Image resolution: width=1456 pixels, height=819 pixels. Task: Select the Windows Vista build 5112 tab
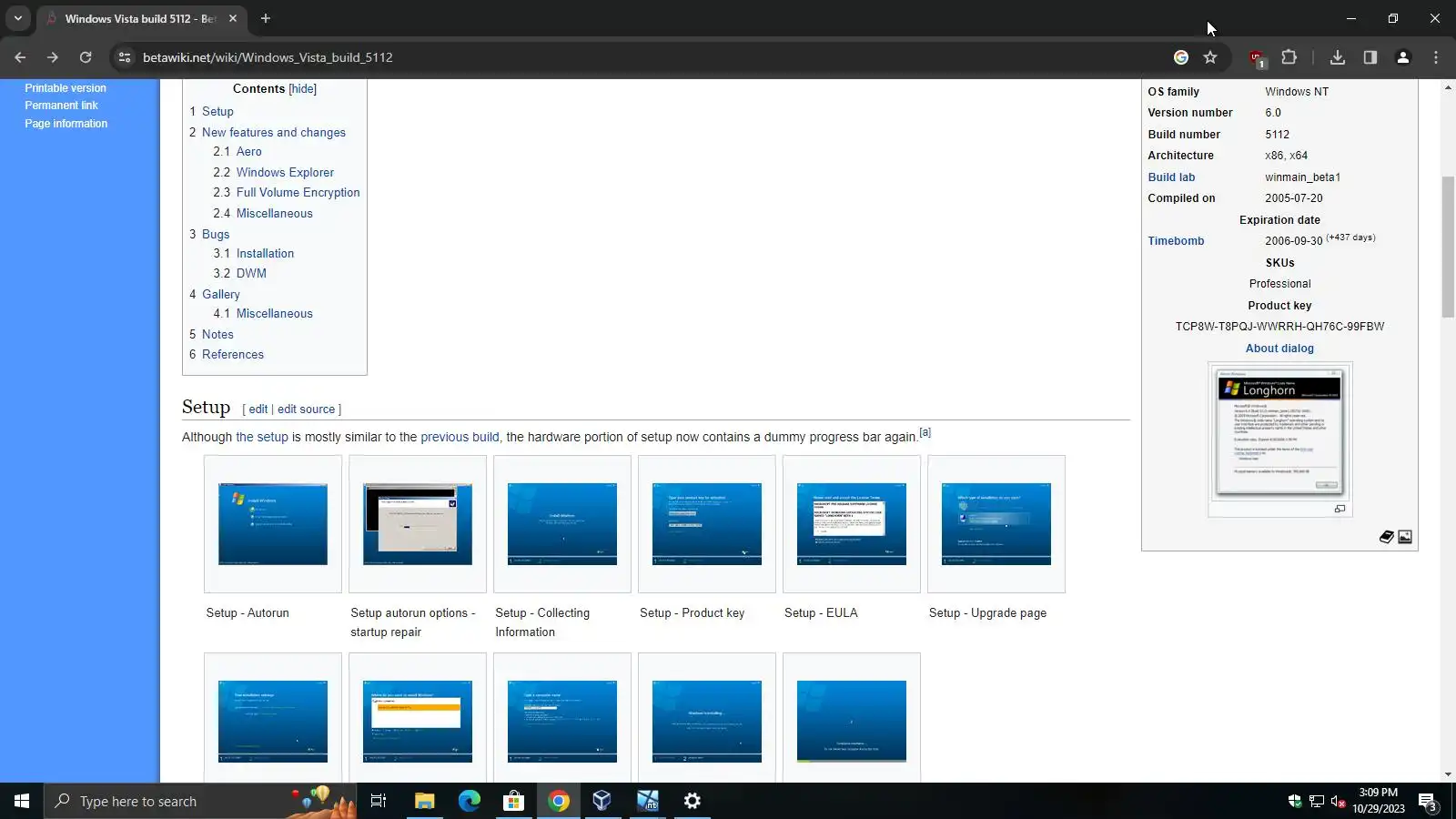coord(140,18)
